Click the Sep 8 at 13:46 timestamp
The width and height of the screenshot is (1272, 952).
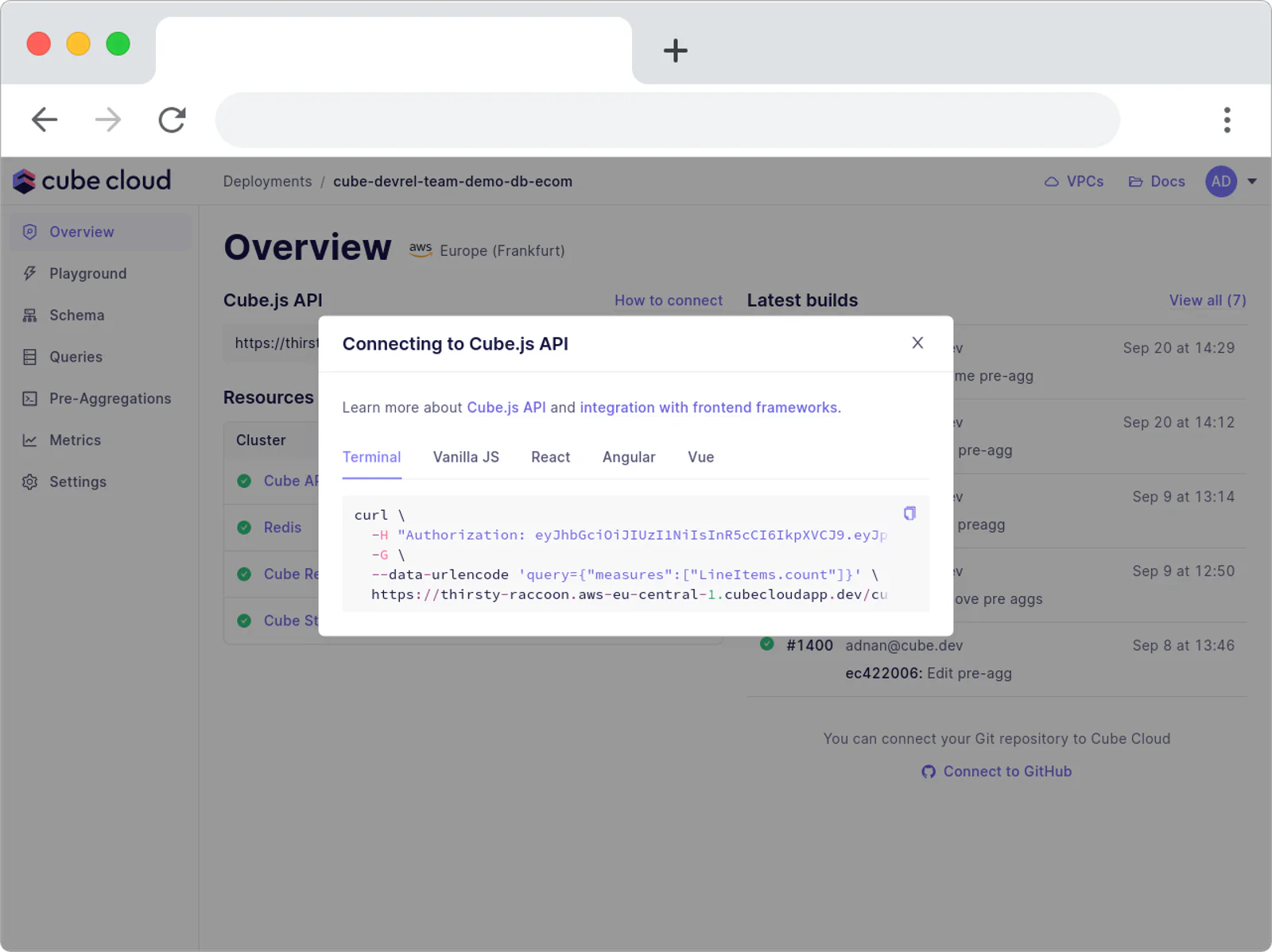pos(1183,645)
